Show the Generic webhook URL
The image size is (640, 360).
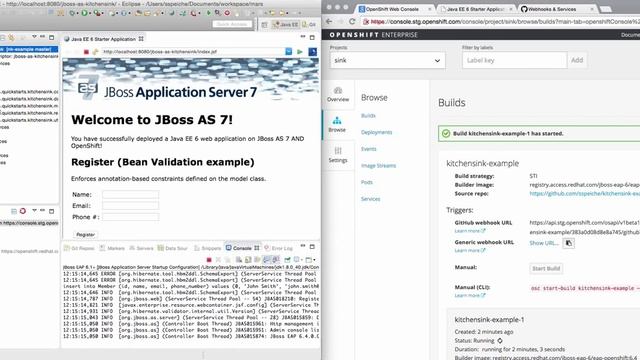coord(544,243)
